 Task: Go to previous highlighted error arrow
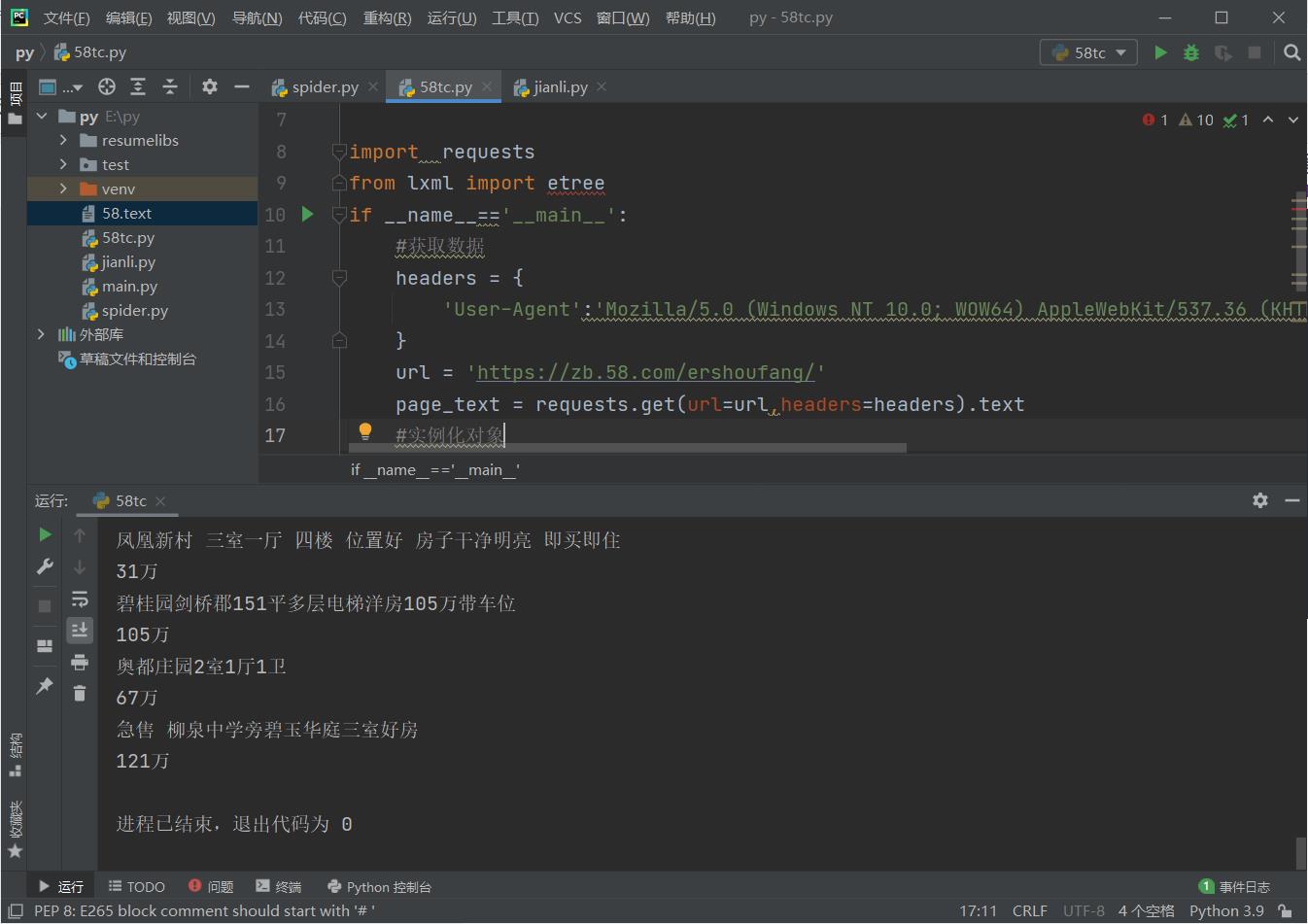[x=1268, y=120]
